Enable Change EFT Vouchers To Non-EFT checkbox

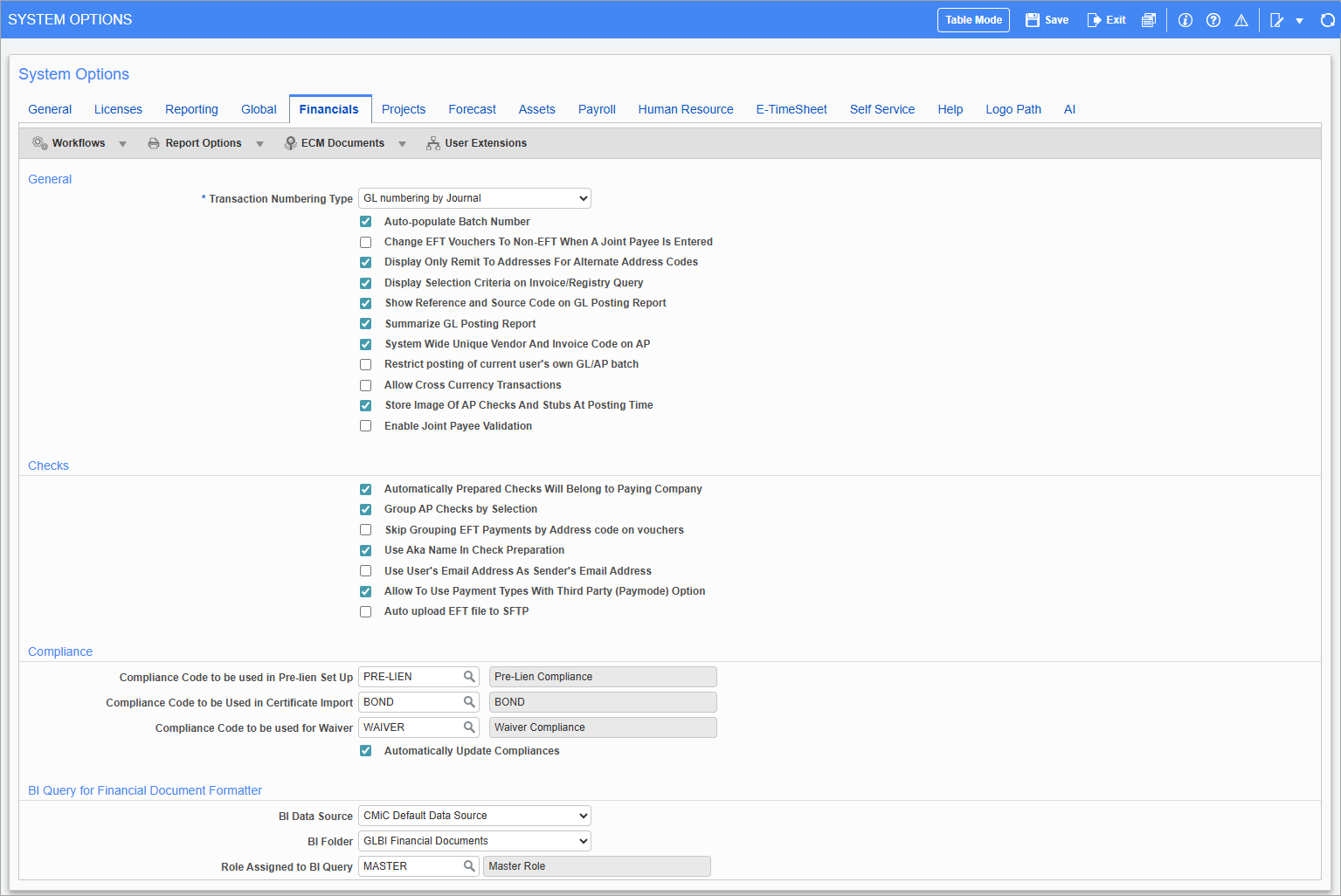[366, 242]
